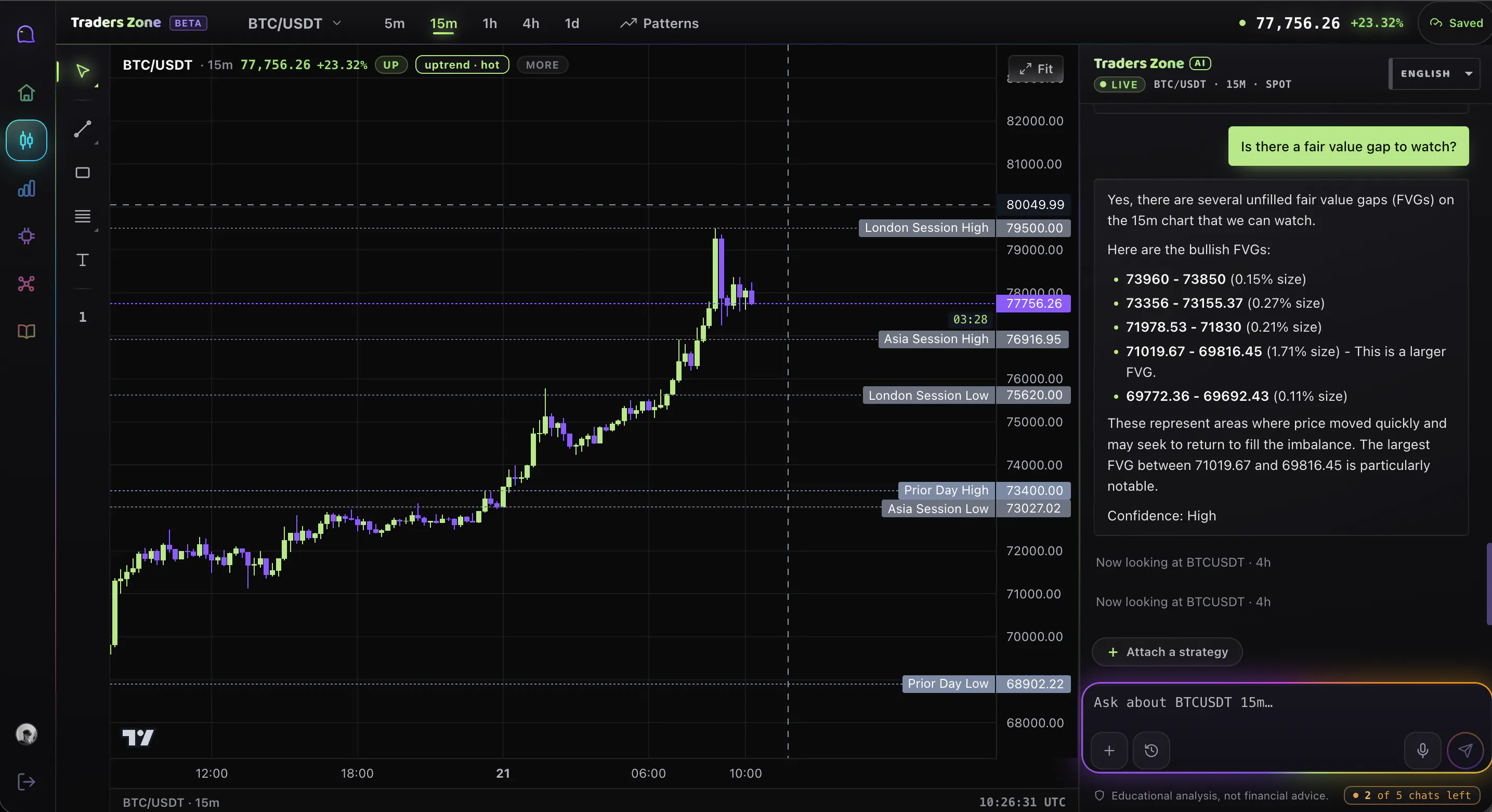The image size is (1492, 812).
Task: Click the UP trend badge
Action: point(391,65)
